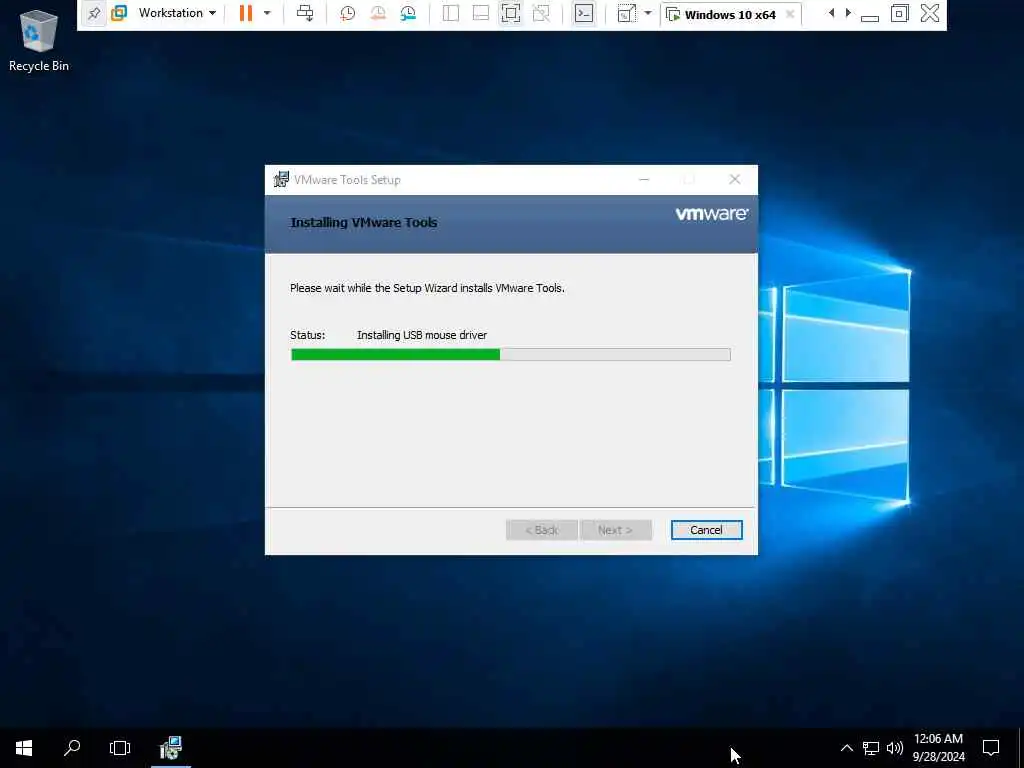Open the volume control tray icon
1024x768 pixels.
(895, 748)
